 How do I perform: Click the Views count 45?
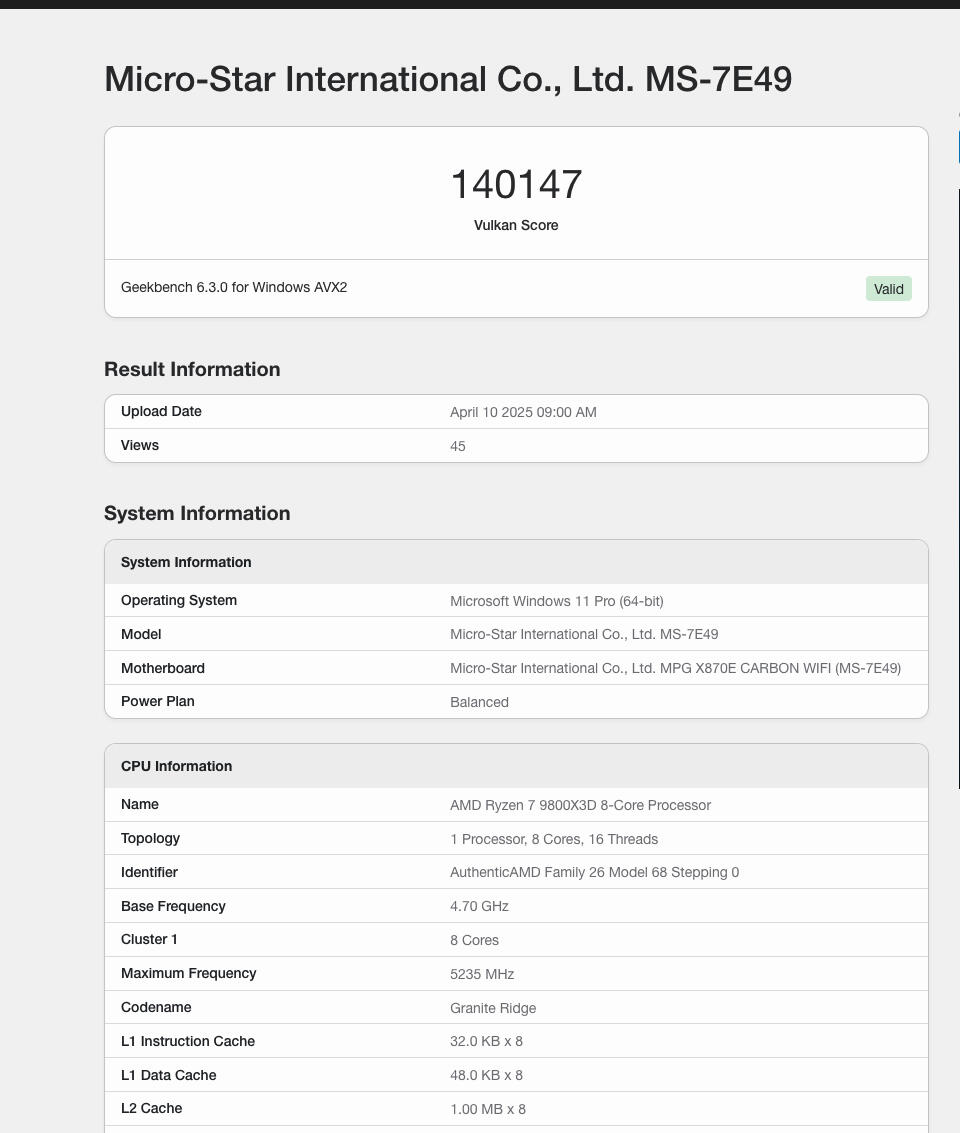point(457,446)
